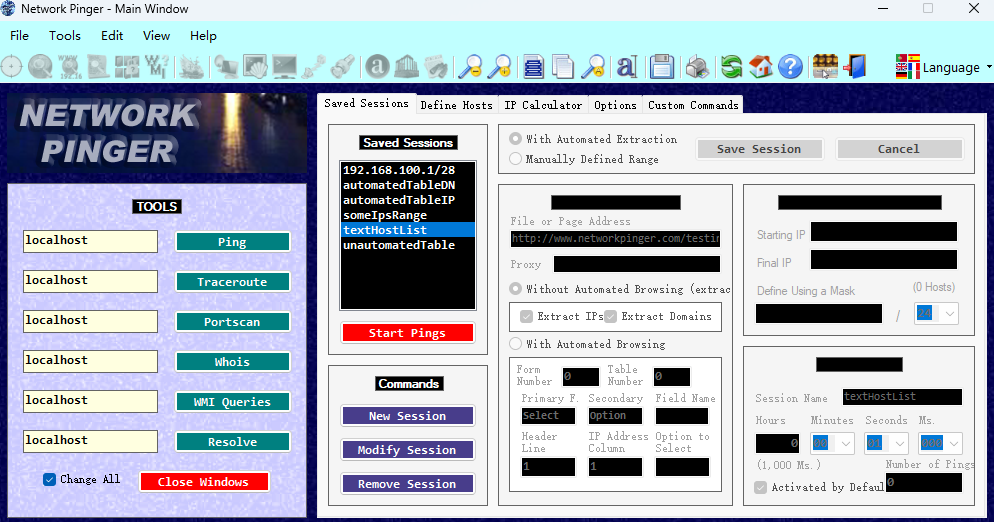Click the blue exit door icon
994x522 pixels.
(855, 67)
